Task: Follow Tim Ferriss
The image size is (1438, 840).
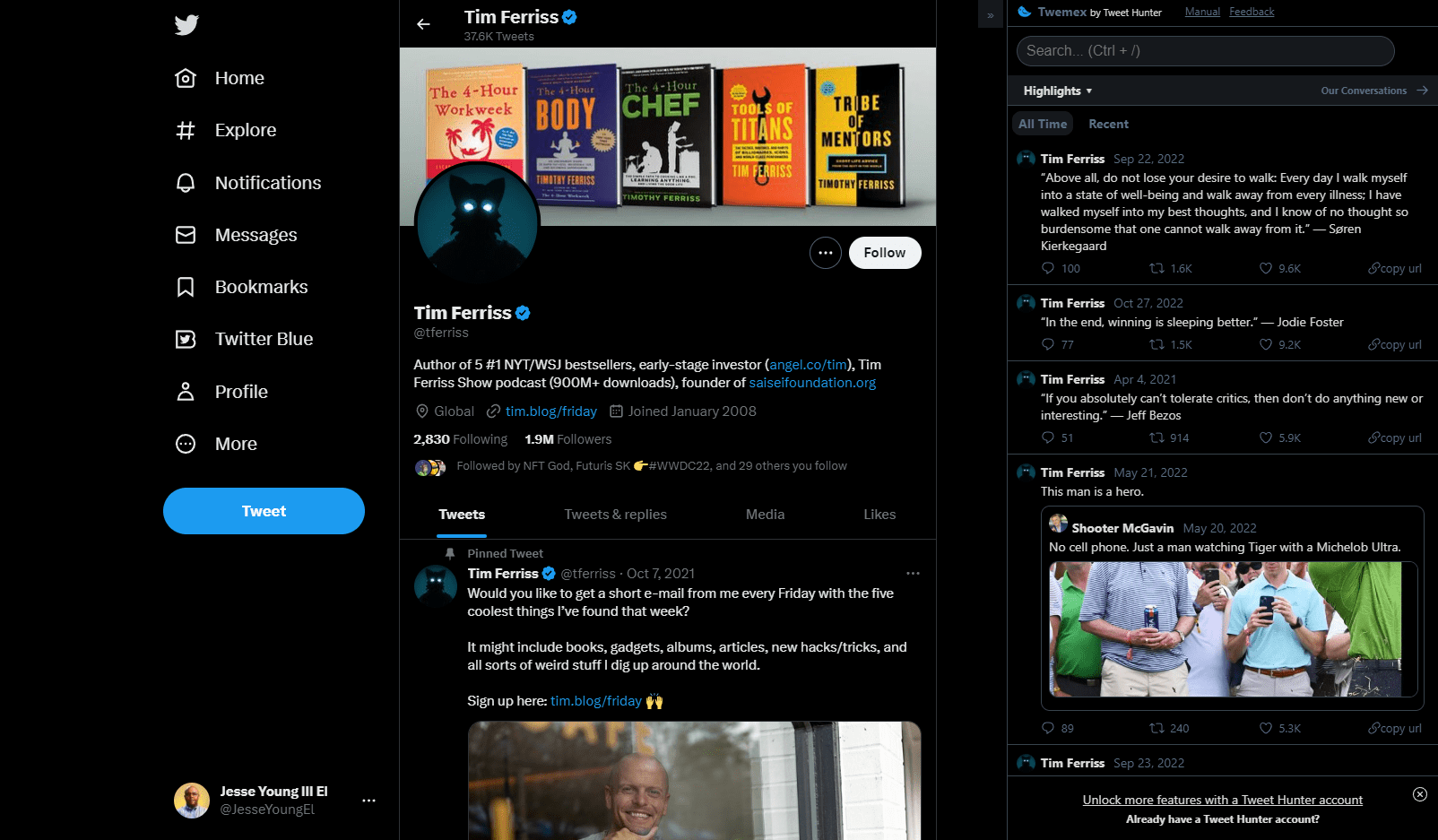Action: pos(885,253)
